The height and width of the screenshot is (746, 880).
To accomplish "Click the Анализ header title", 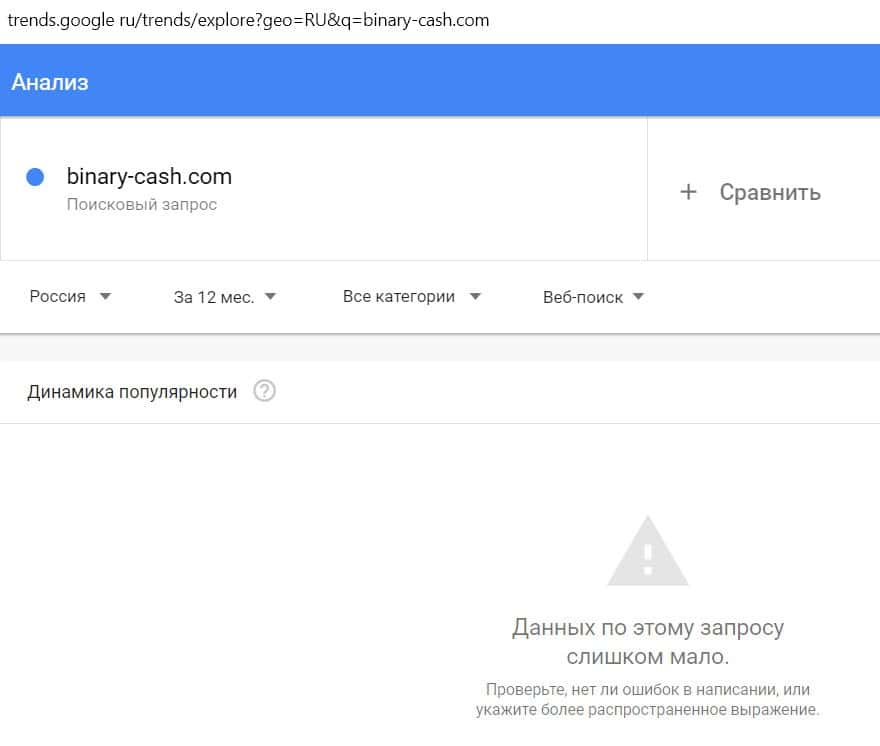I will point(50,82).
